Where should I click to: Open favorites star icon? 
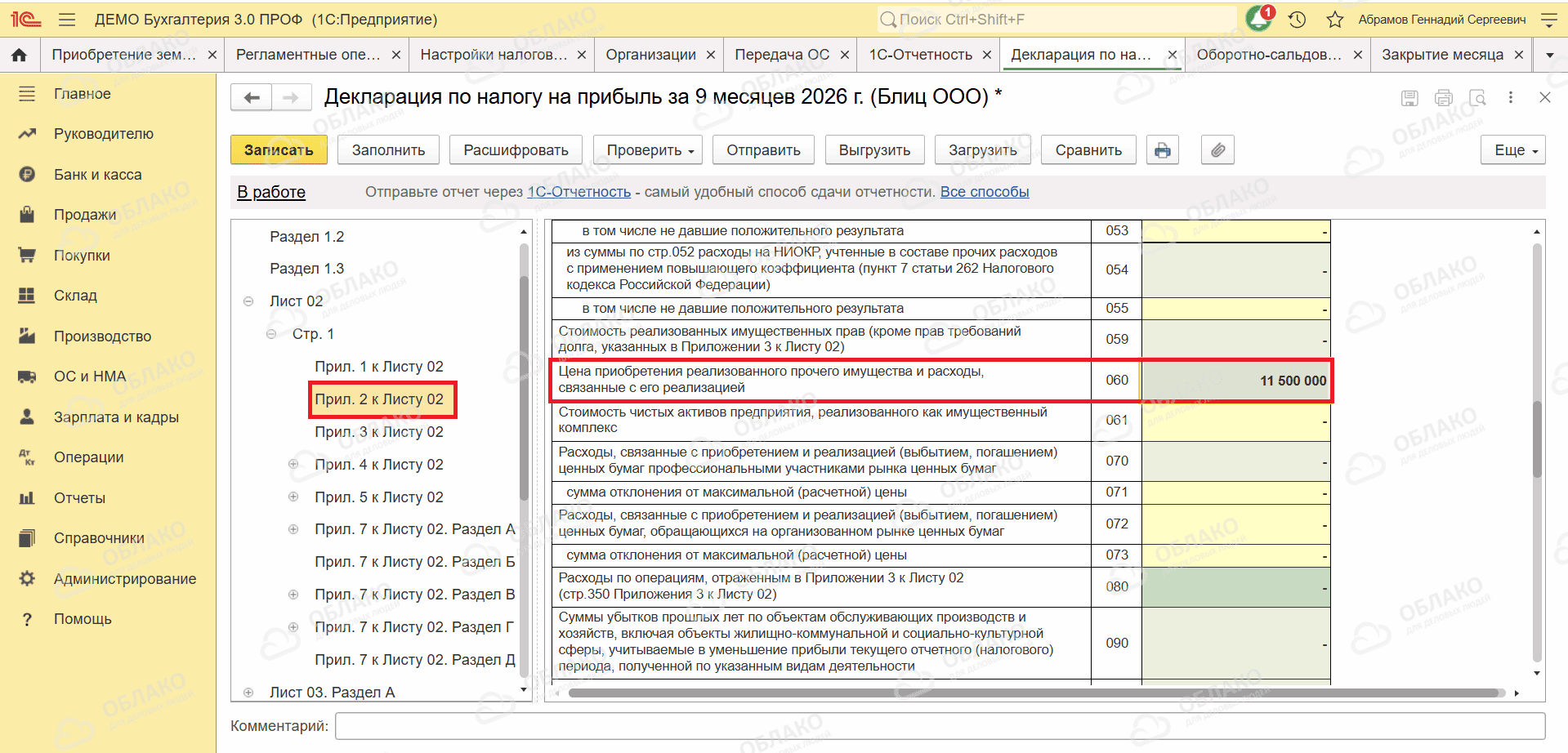click(x=1335, y=20)
